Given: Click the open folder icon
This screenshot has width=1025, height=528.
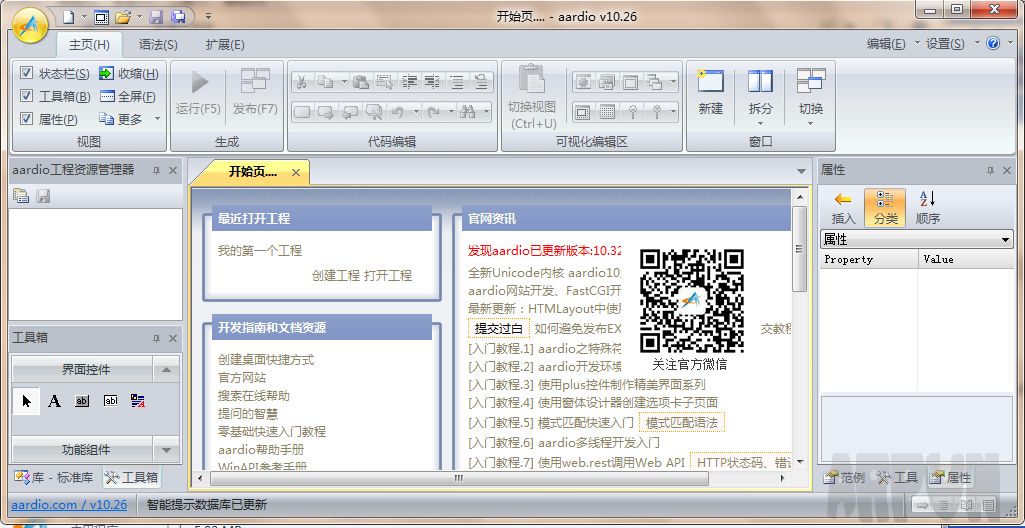Looking at the screenshot, I should (x=124, y=17).
